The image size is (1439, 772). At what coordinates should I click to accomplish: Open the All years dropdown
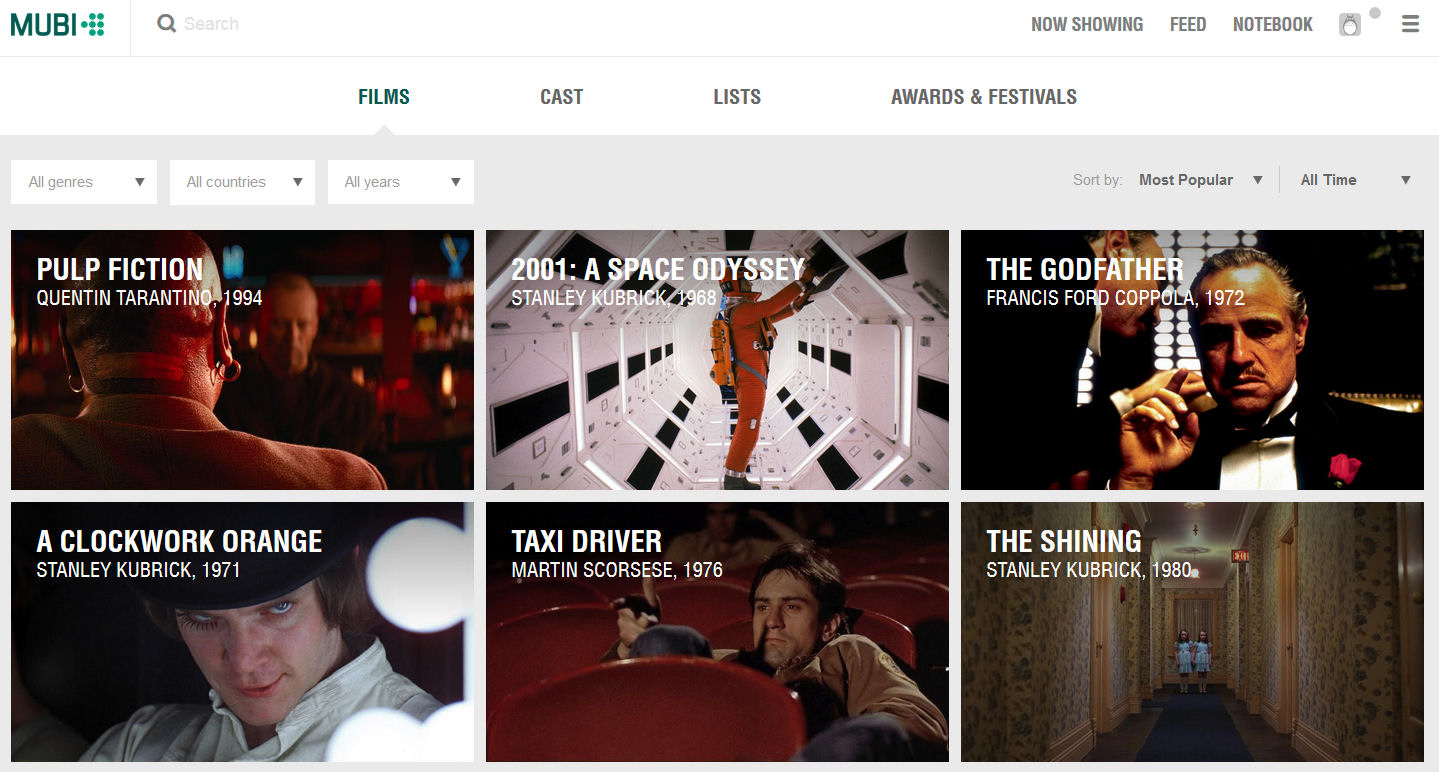(401, 182)
